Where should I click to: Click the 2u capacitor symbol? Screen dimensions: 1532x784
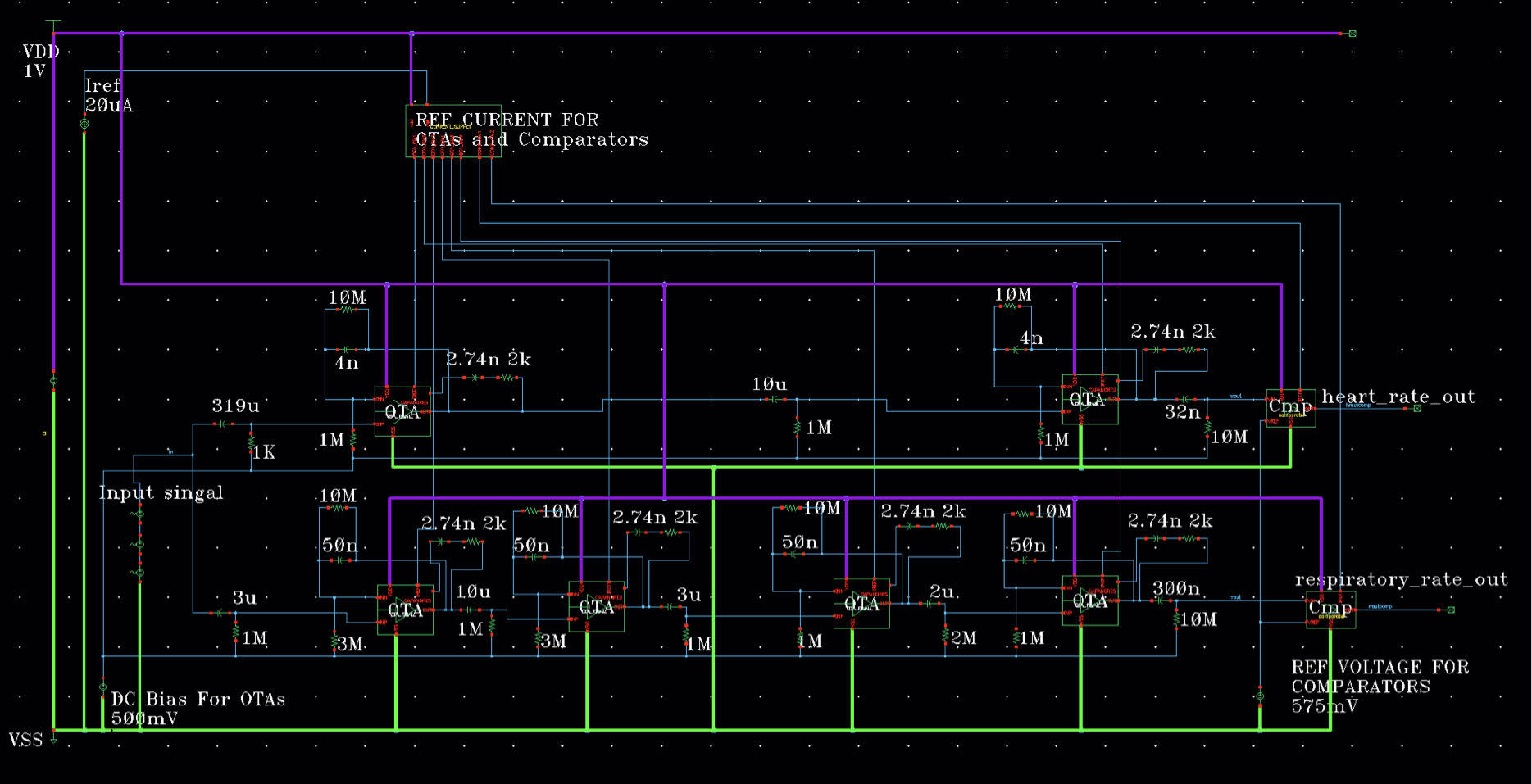pyautogui.click(x=930, y=604)
